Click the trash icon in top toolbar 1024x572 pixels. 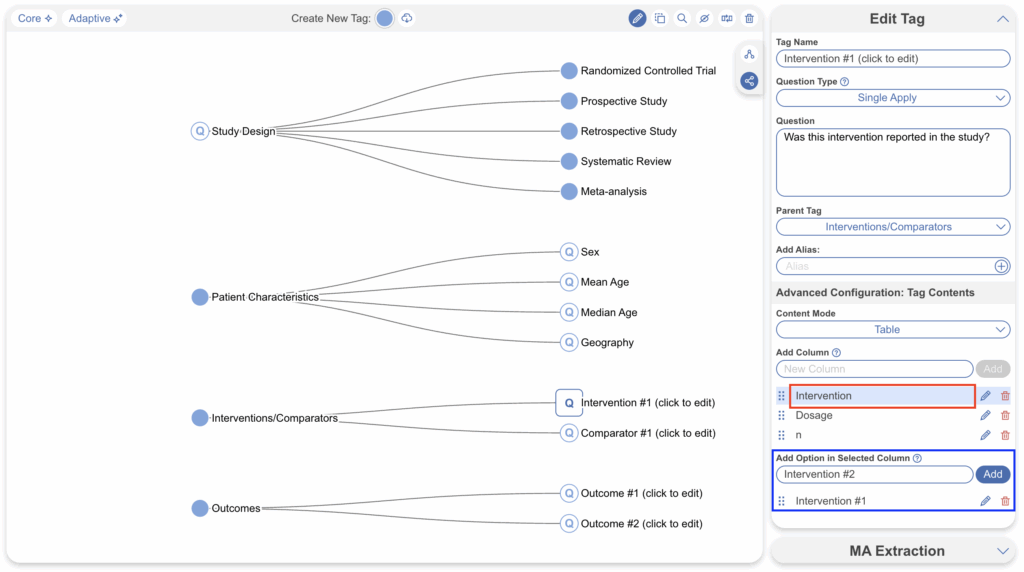coord(749,18)
